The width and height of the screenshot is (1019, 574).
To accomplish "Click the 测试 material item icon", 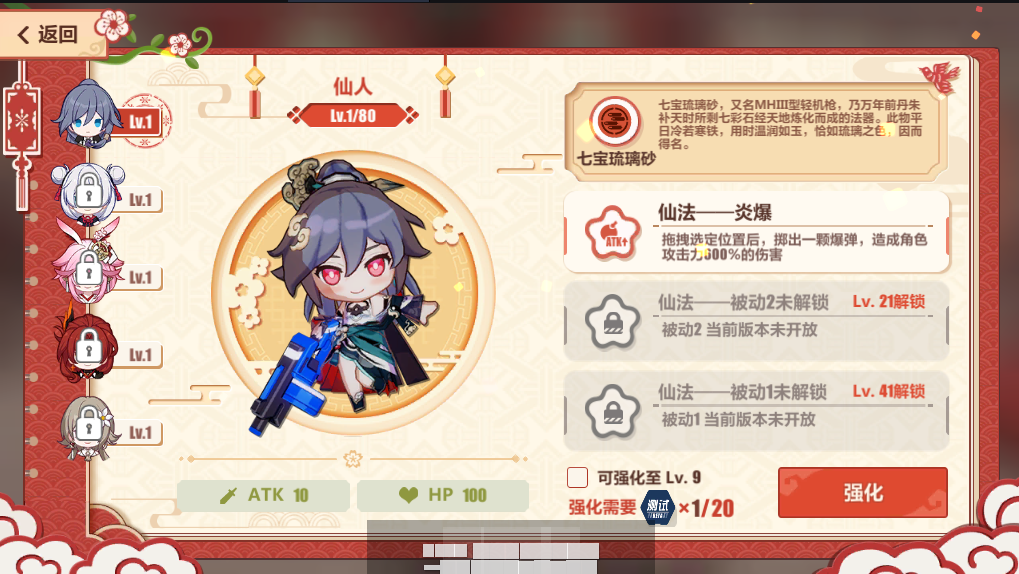I will click(658, 507).
